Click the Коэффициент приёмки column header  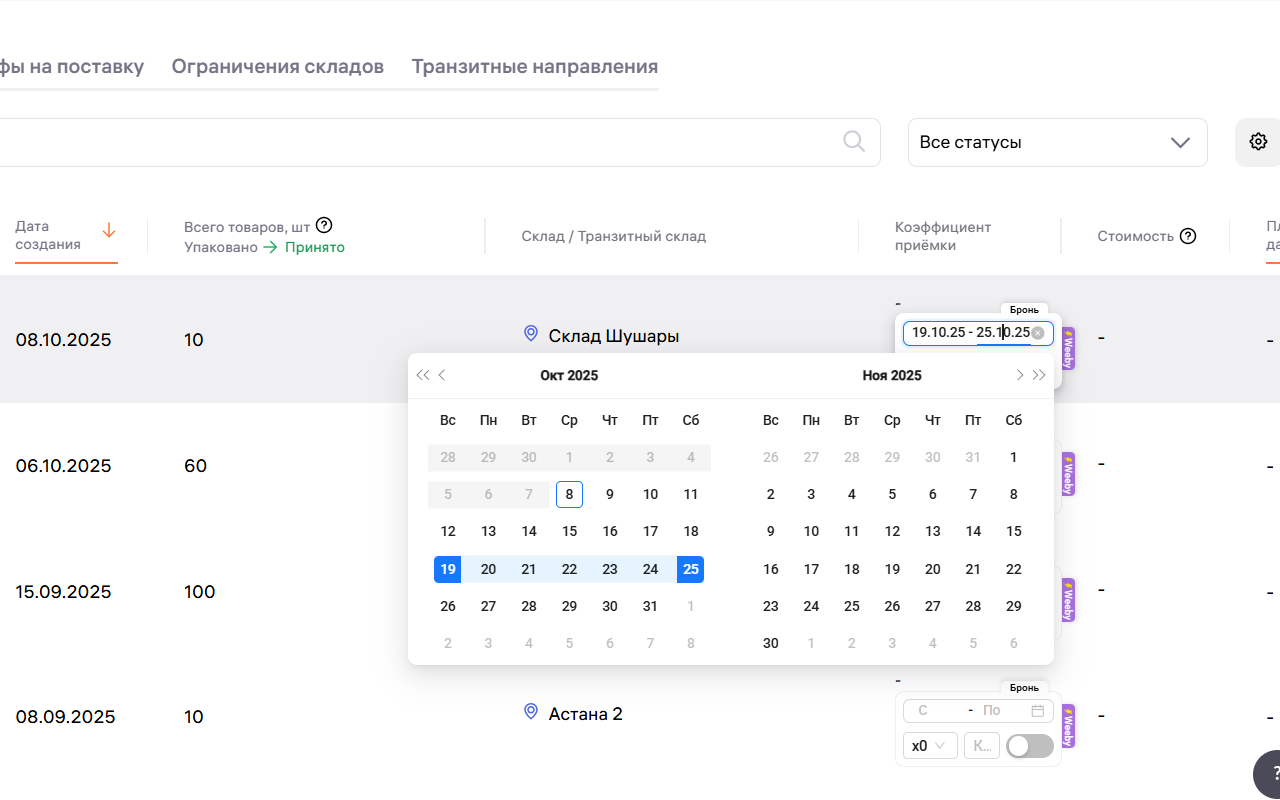point(943,236)
